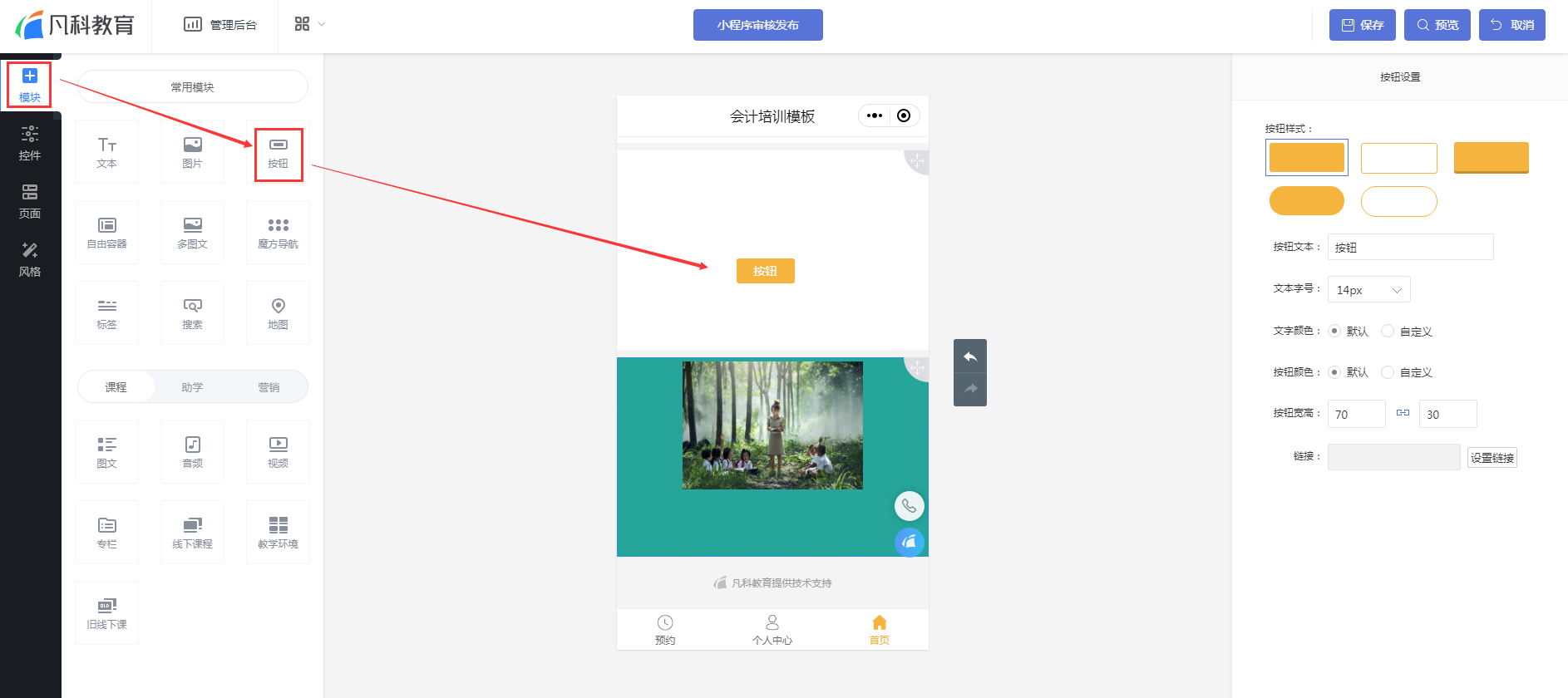The height and width of the screenshot is (698, 1568).
Task: Open the 控件 sidebar section
Action: (x=30, y=143)
